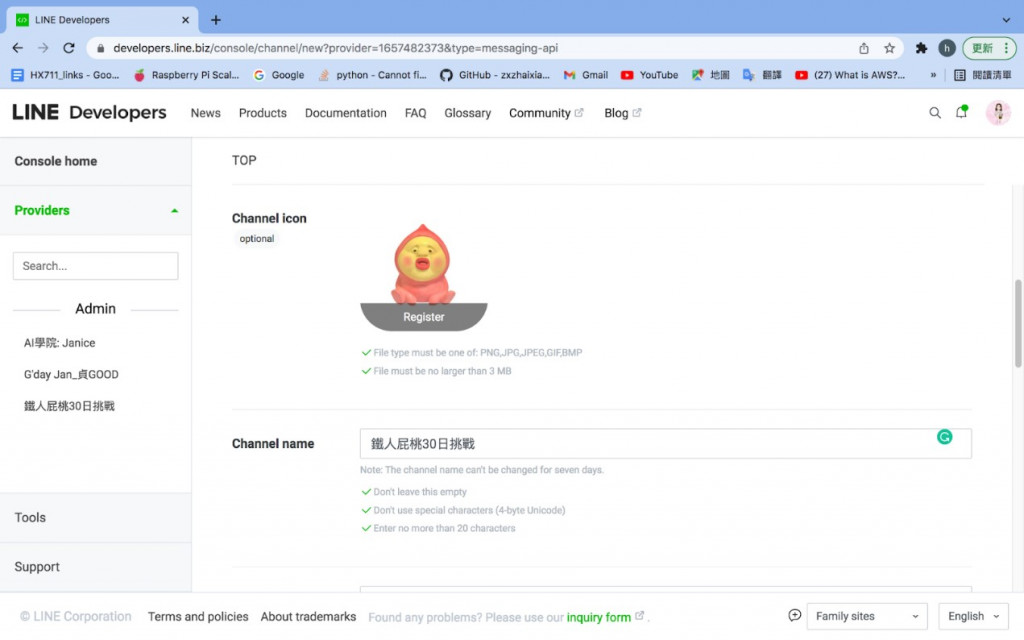This screenshot has width=1024, height=640.
Task: Open the Support sidebar section
Action: 95,567
